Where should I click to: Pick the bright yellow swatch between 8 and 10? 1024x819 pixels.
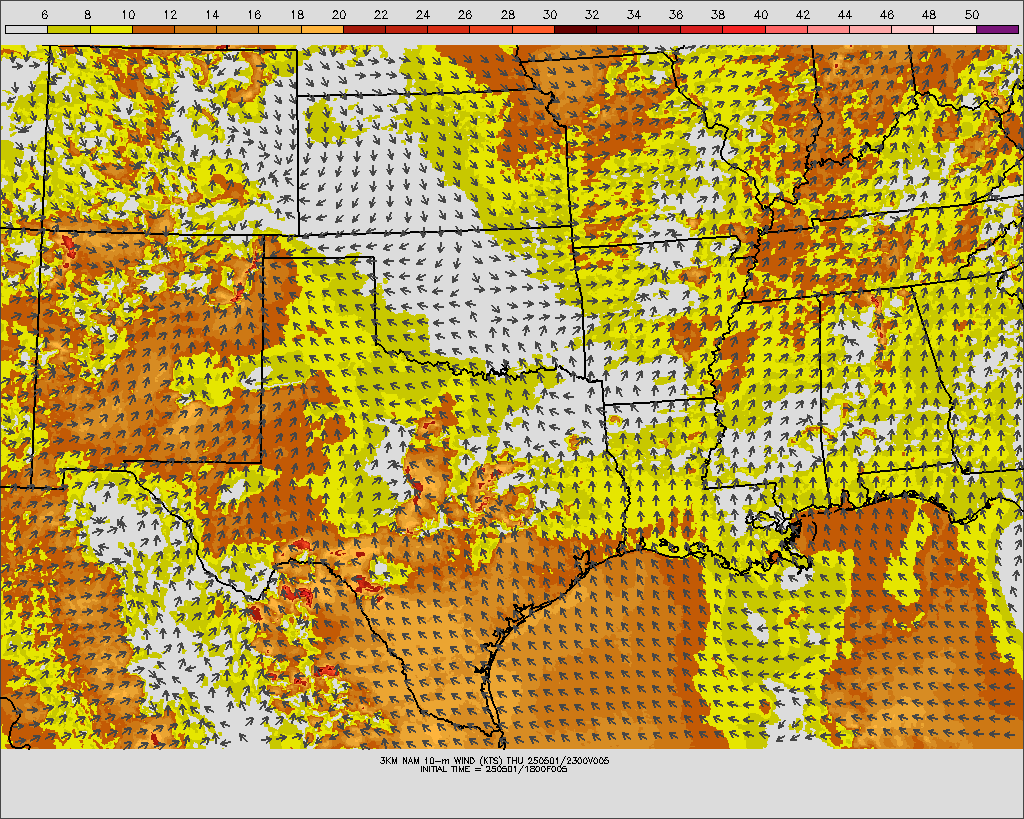click(111, 29)
